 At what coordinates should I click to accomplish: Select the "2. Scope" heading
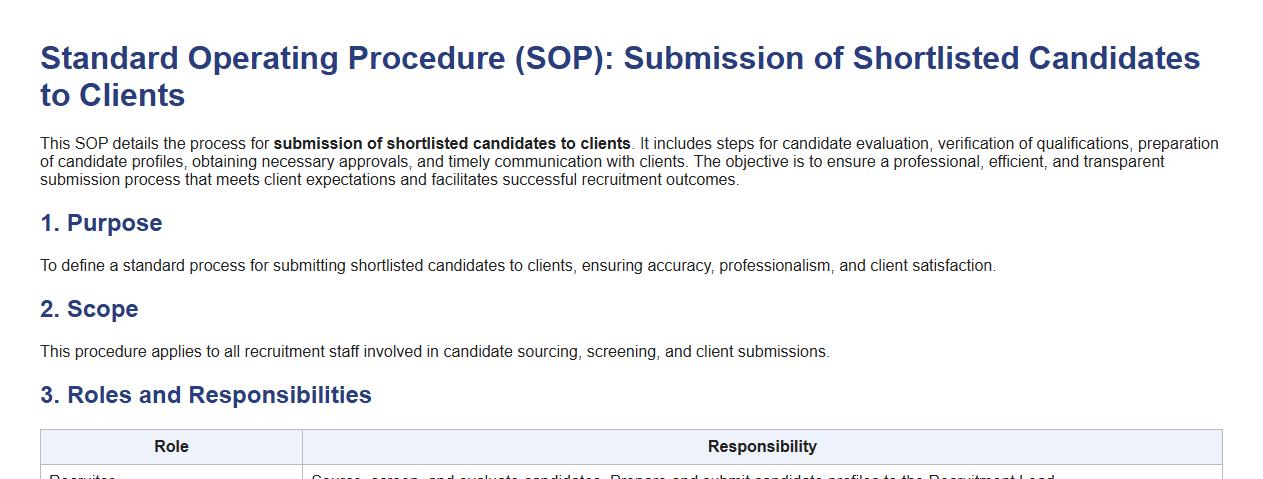click(x=89, y=309)
